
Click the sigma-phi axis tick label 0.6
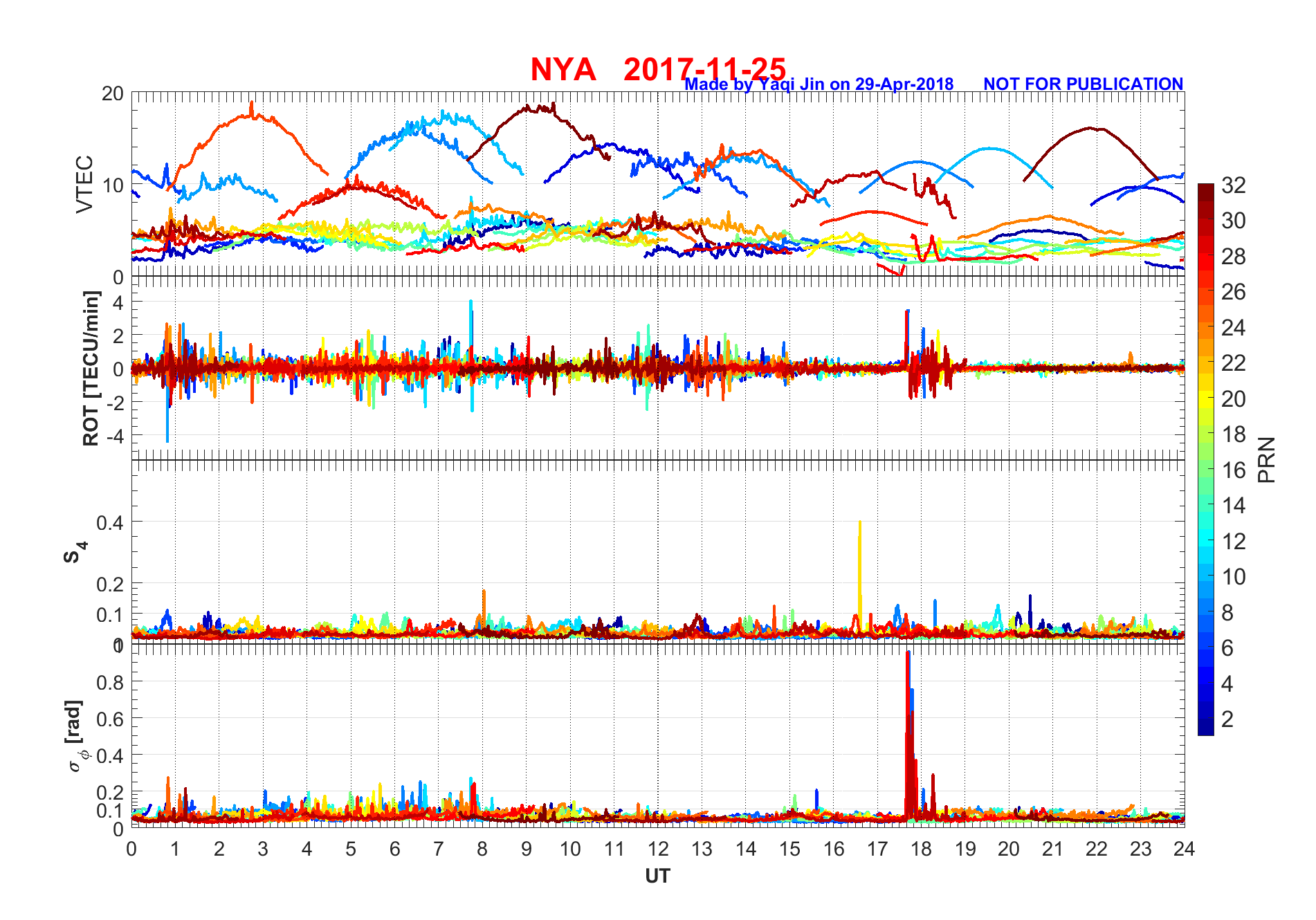point(110,719)
